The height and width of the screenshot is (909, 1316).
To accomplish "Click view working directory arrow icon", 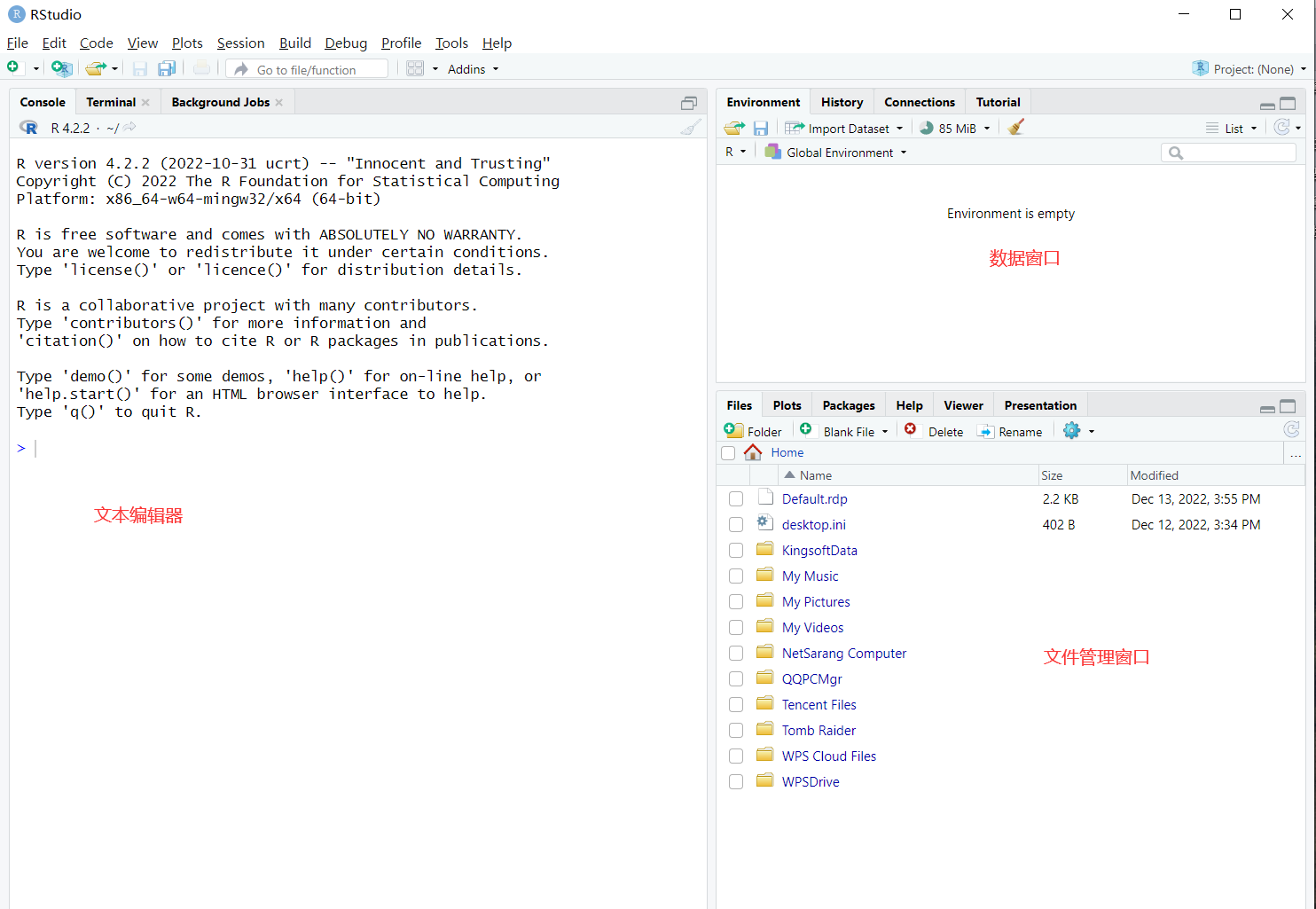I will tap(129, 128).
